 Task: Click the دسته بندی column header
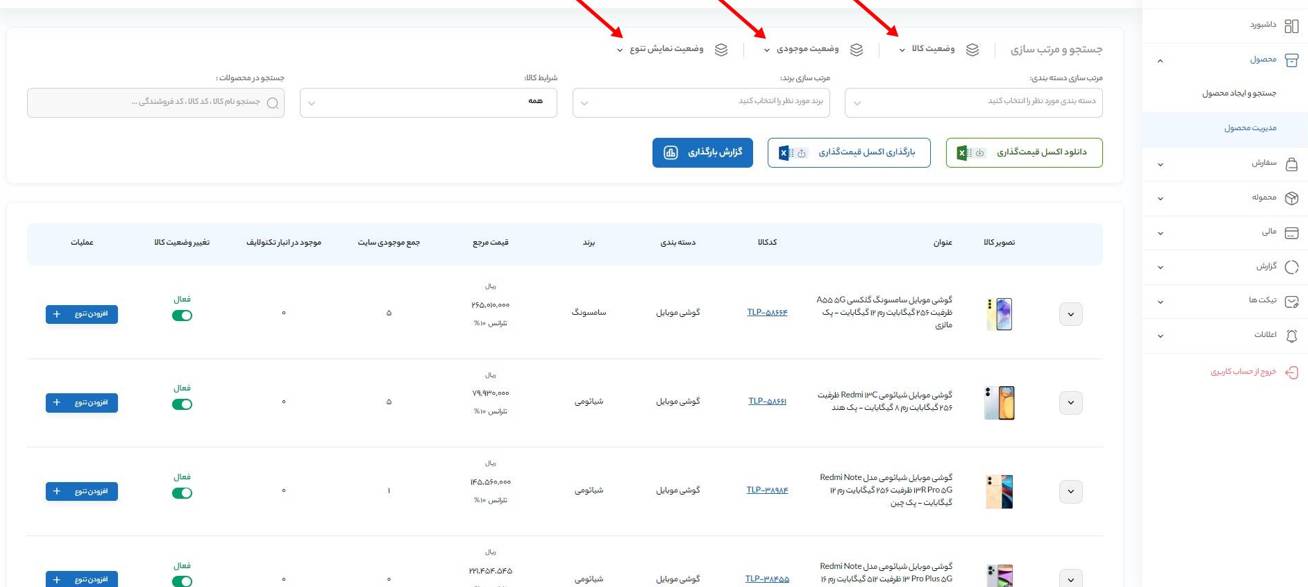(x=678, y=243)
